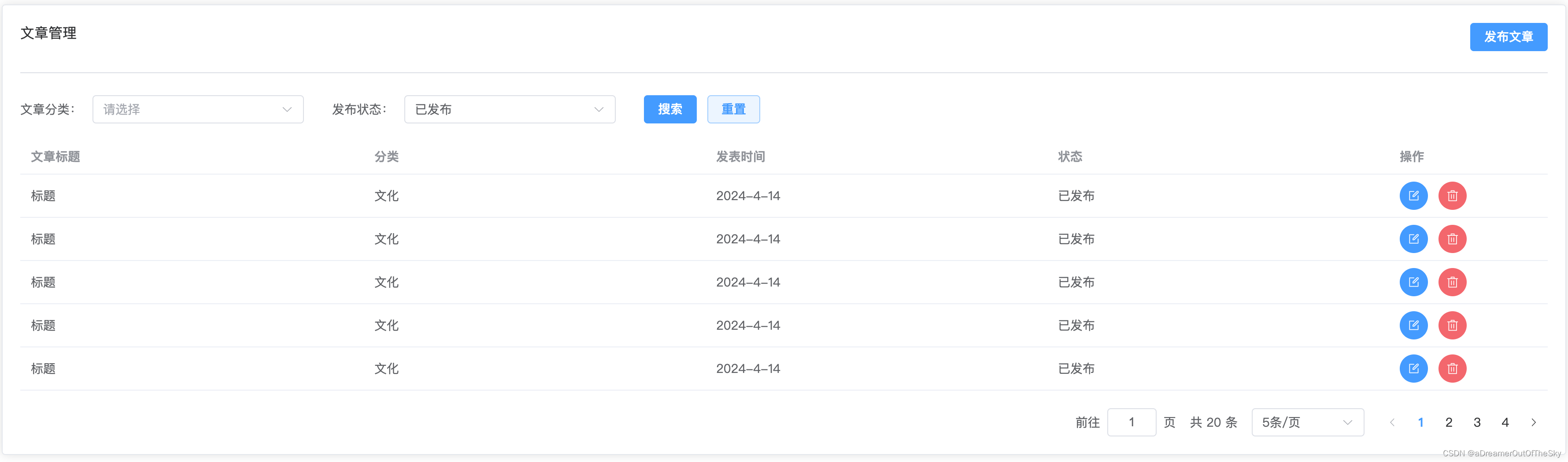Click the 分类 column header

tap(386, 156)
